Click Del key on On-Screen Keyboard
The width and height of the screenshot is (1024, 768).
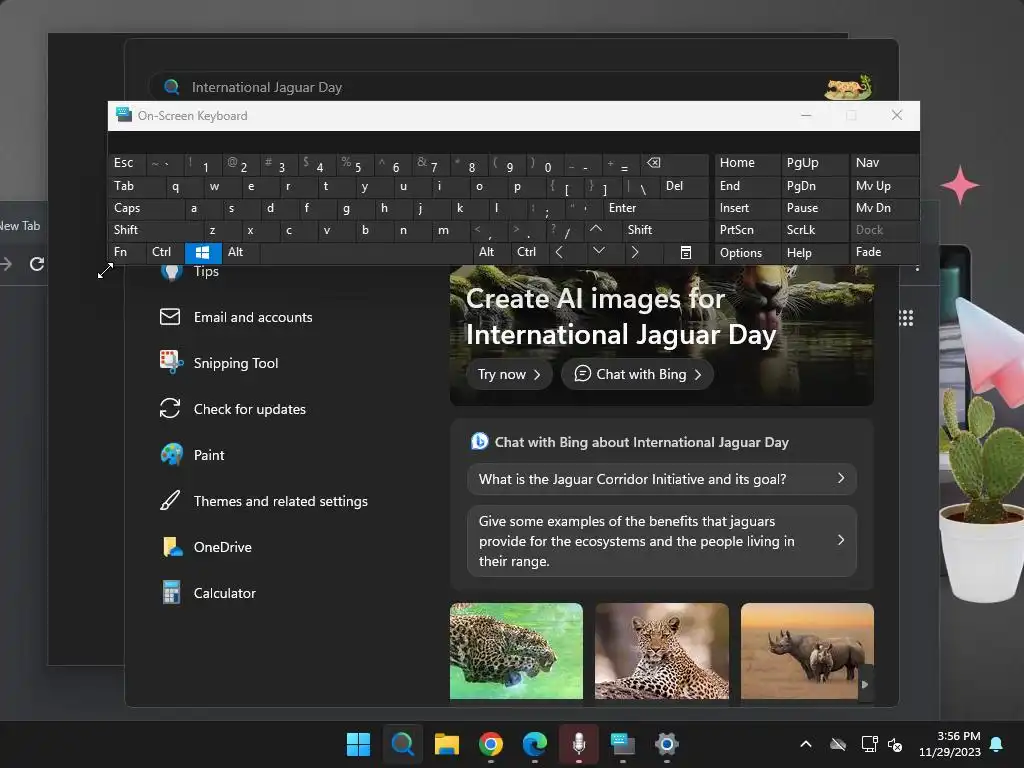684,186
